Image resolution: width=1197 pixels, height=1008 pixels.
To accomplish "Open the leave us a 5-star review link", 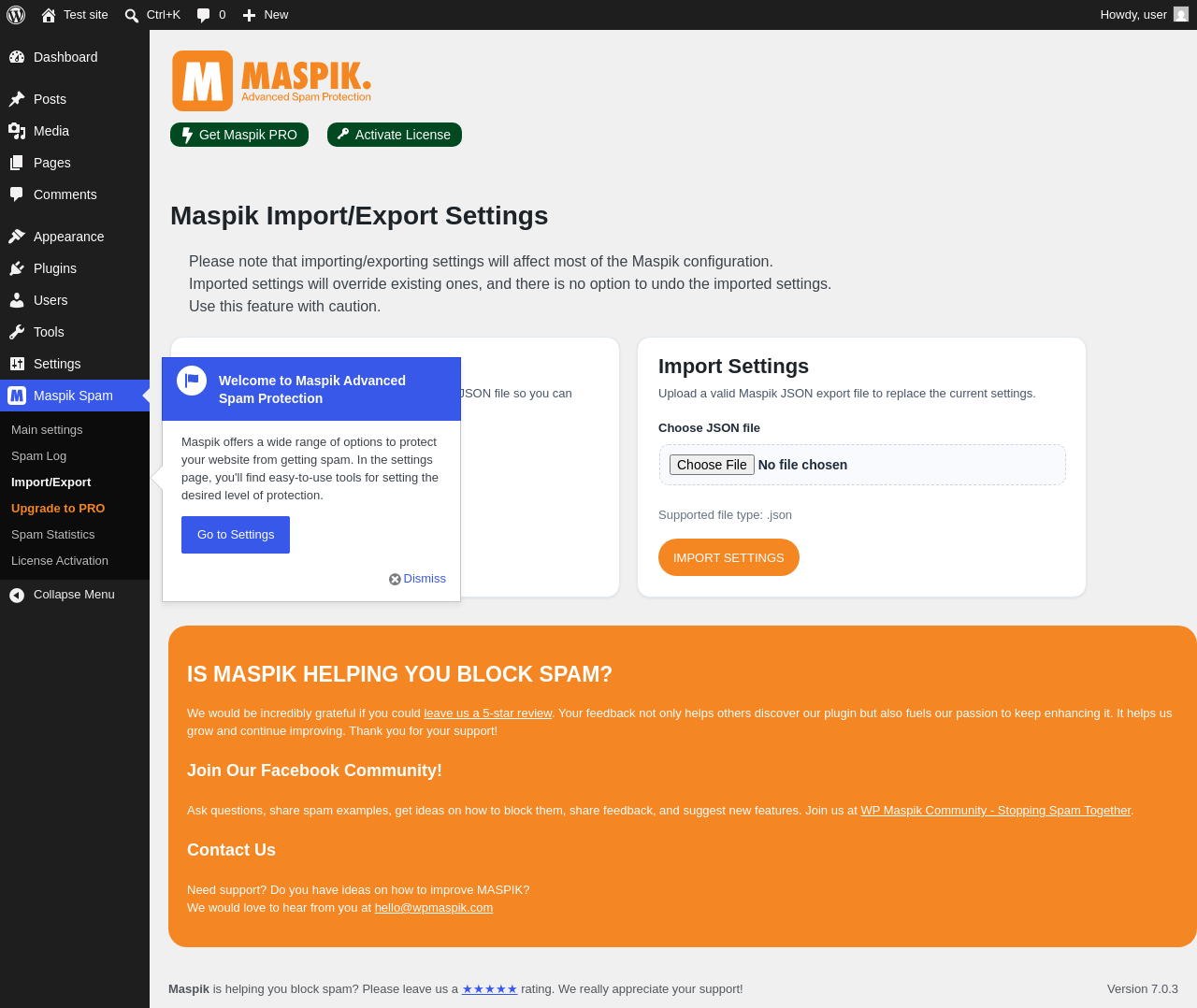I will tap(488, 713).
